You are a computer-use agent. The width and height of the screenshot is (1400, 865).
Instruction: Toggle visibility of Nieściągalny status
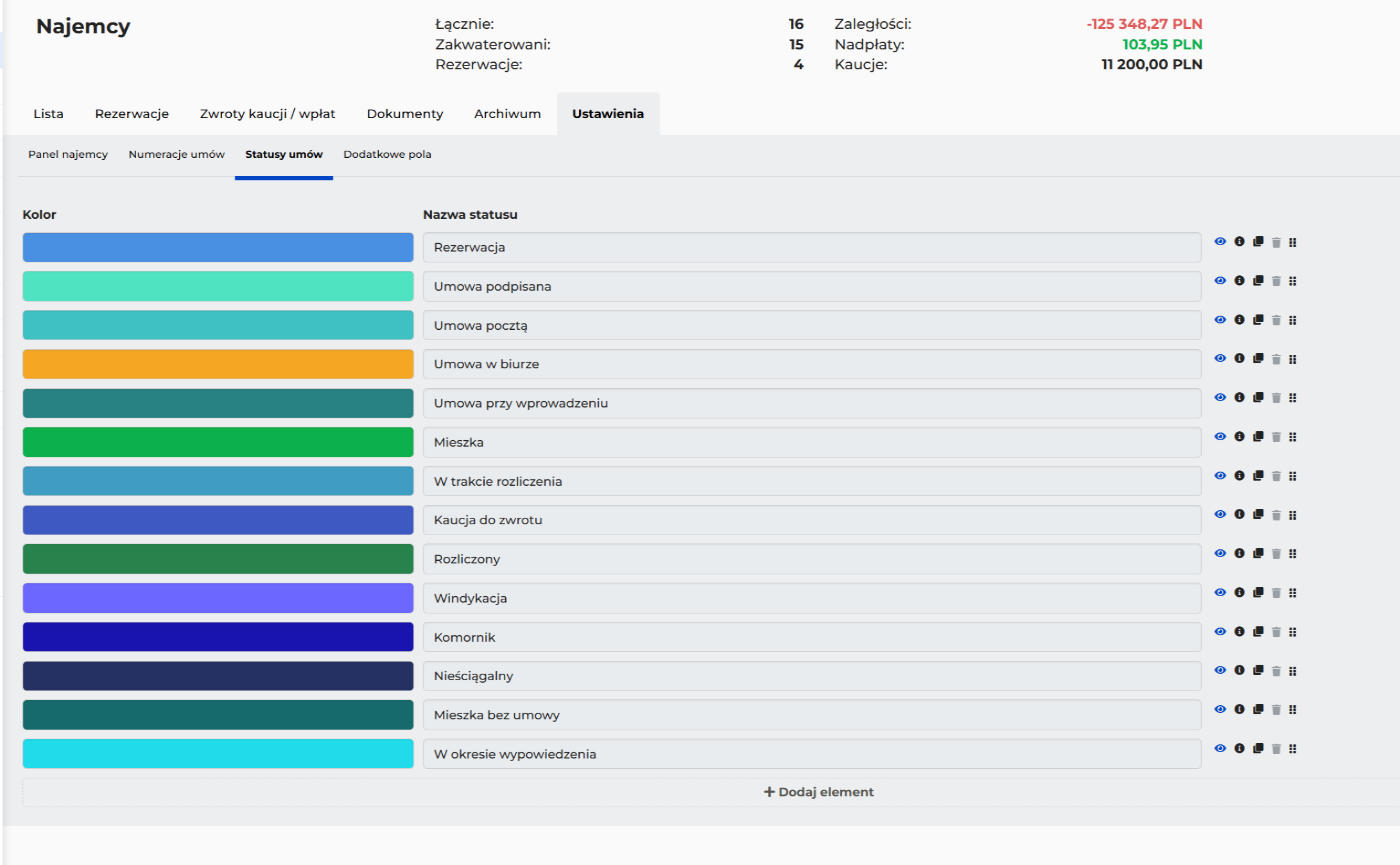(1220, 670)
